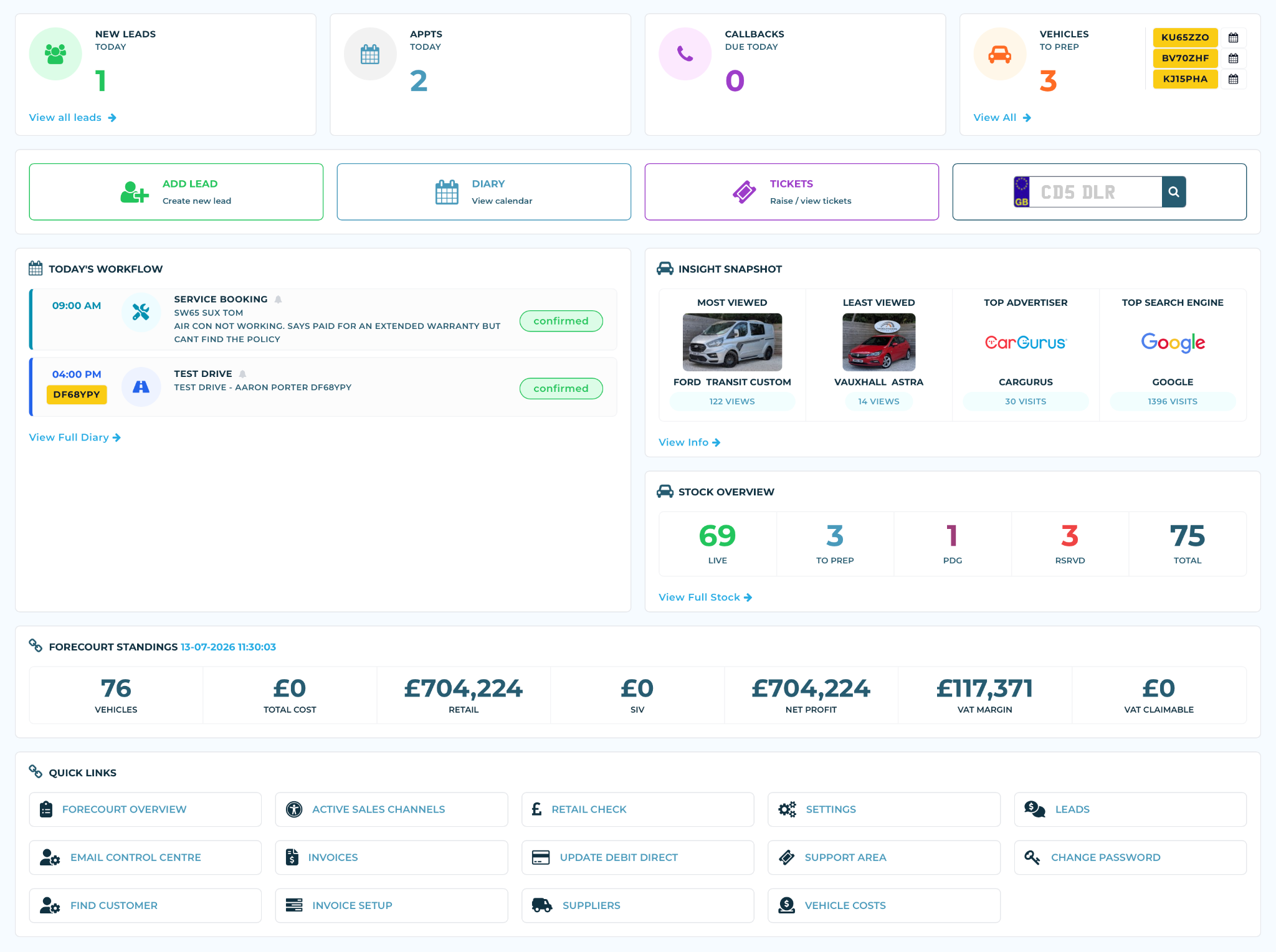The height and width of the screenshot is (952, 1276).
Task: Click the 3 To Prep stock count
Action: pos(835,536)
